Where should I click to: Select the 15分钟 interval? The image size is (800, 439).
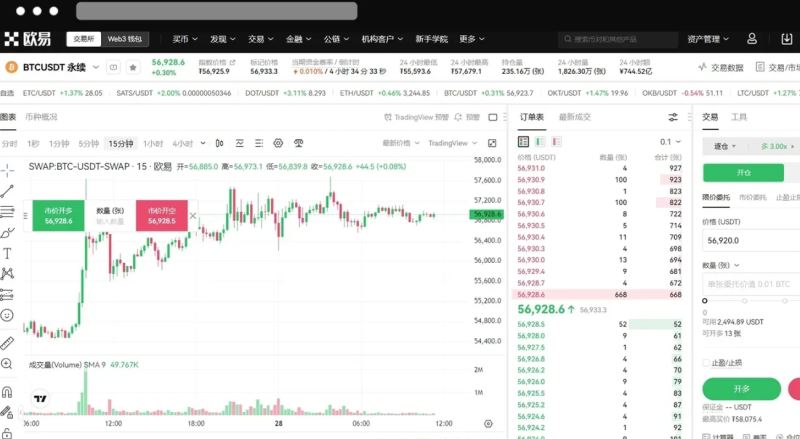[x=121, y=144]
